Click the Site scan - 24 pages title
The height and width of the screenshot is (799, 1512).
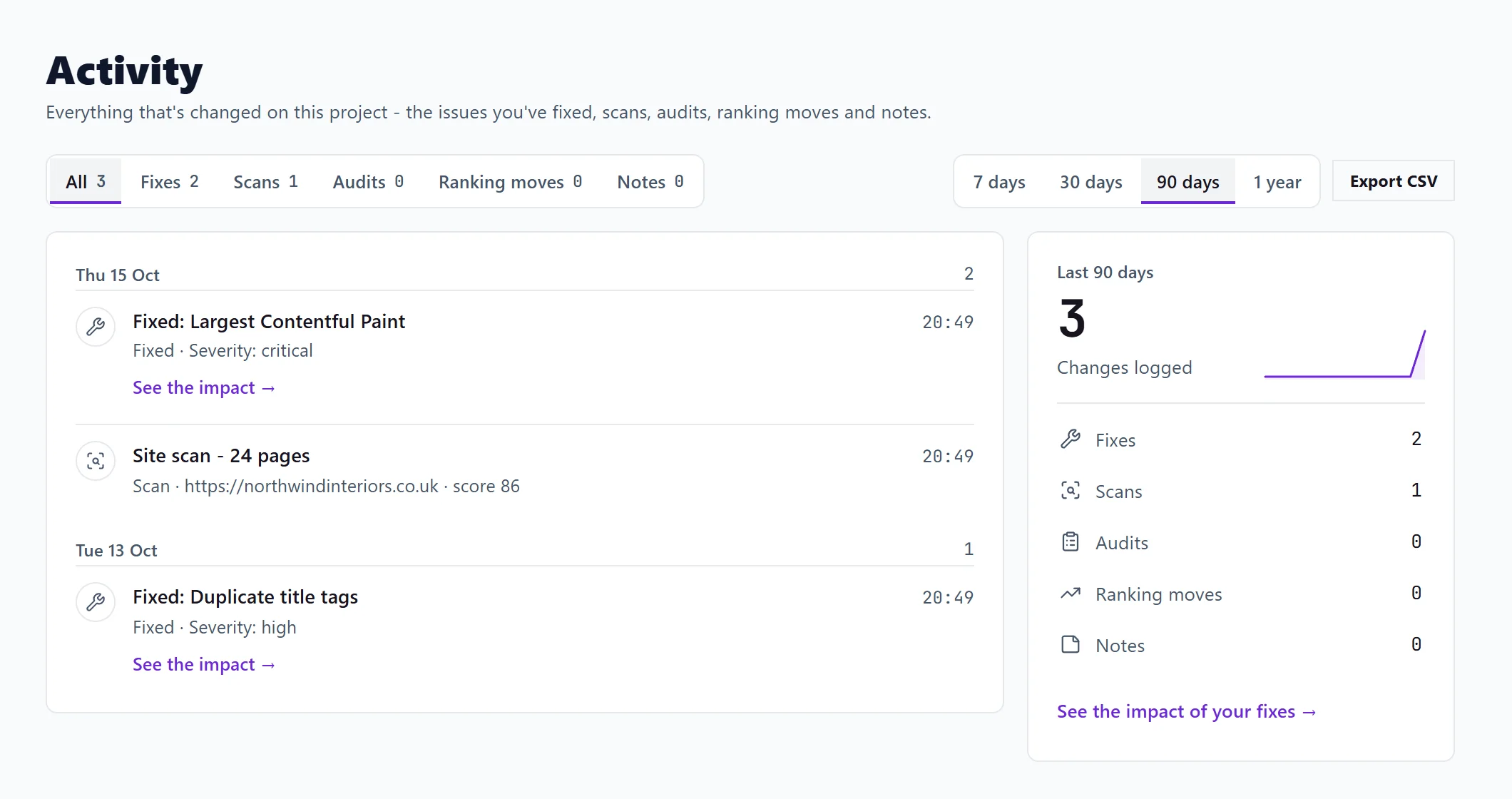click(x=221, y=456)
